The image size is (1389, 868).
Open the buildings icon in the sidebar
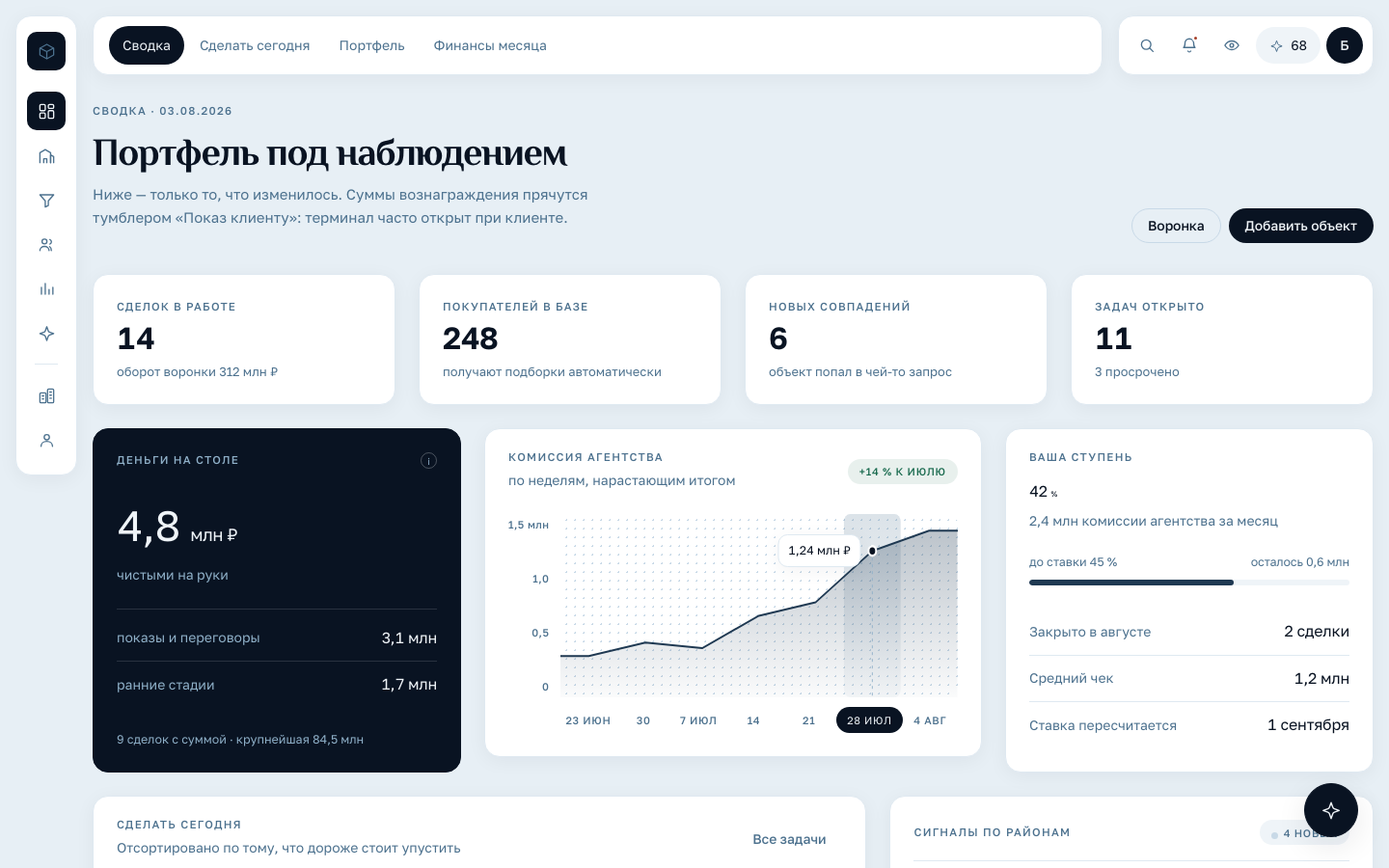[46, 396]
